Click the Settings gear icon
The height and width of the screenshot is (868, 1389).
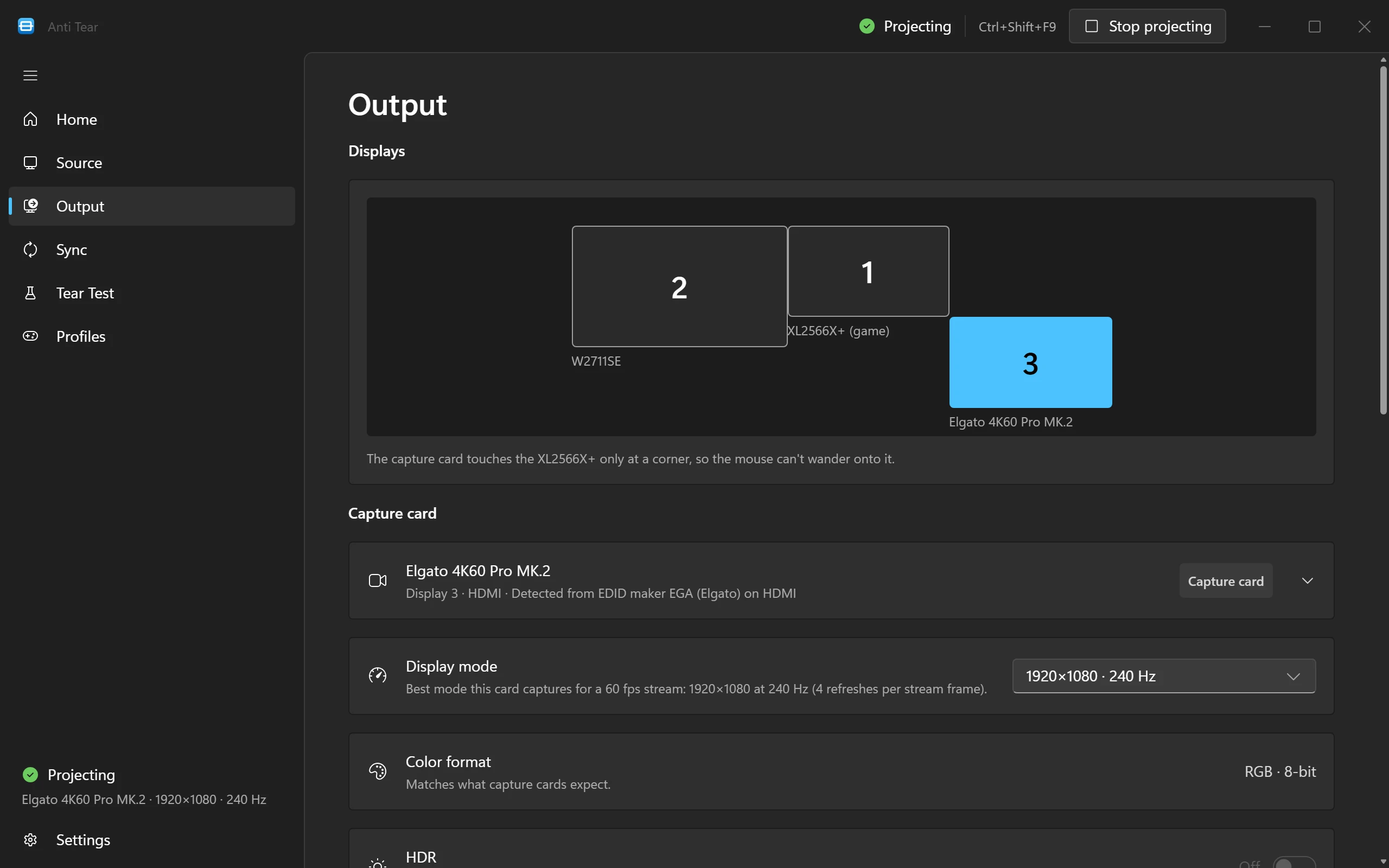pyautogui.click(x=30, y=840)
